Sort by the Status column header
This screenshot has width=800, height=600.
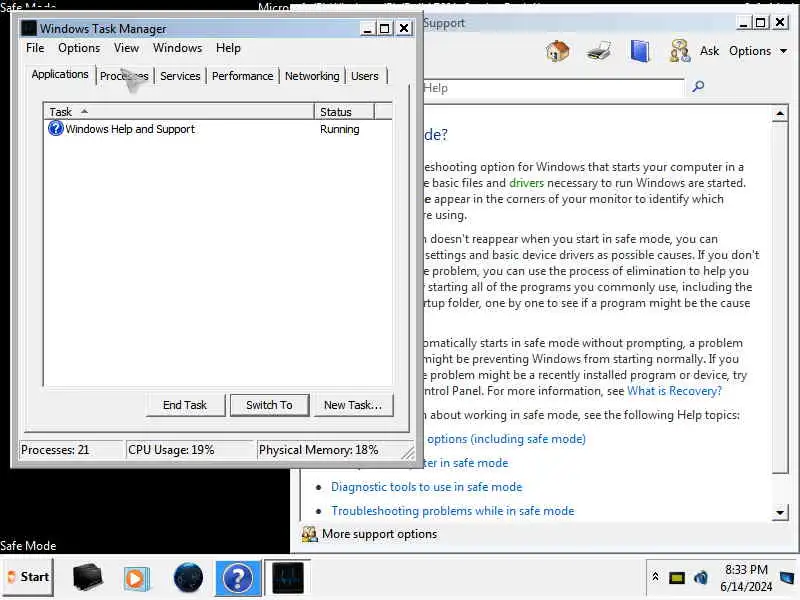click(344, 112)
